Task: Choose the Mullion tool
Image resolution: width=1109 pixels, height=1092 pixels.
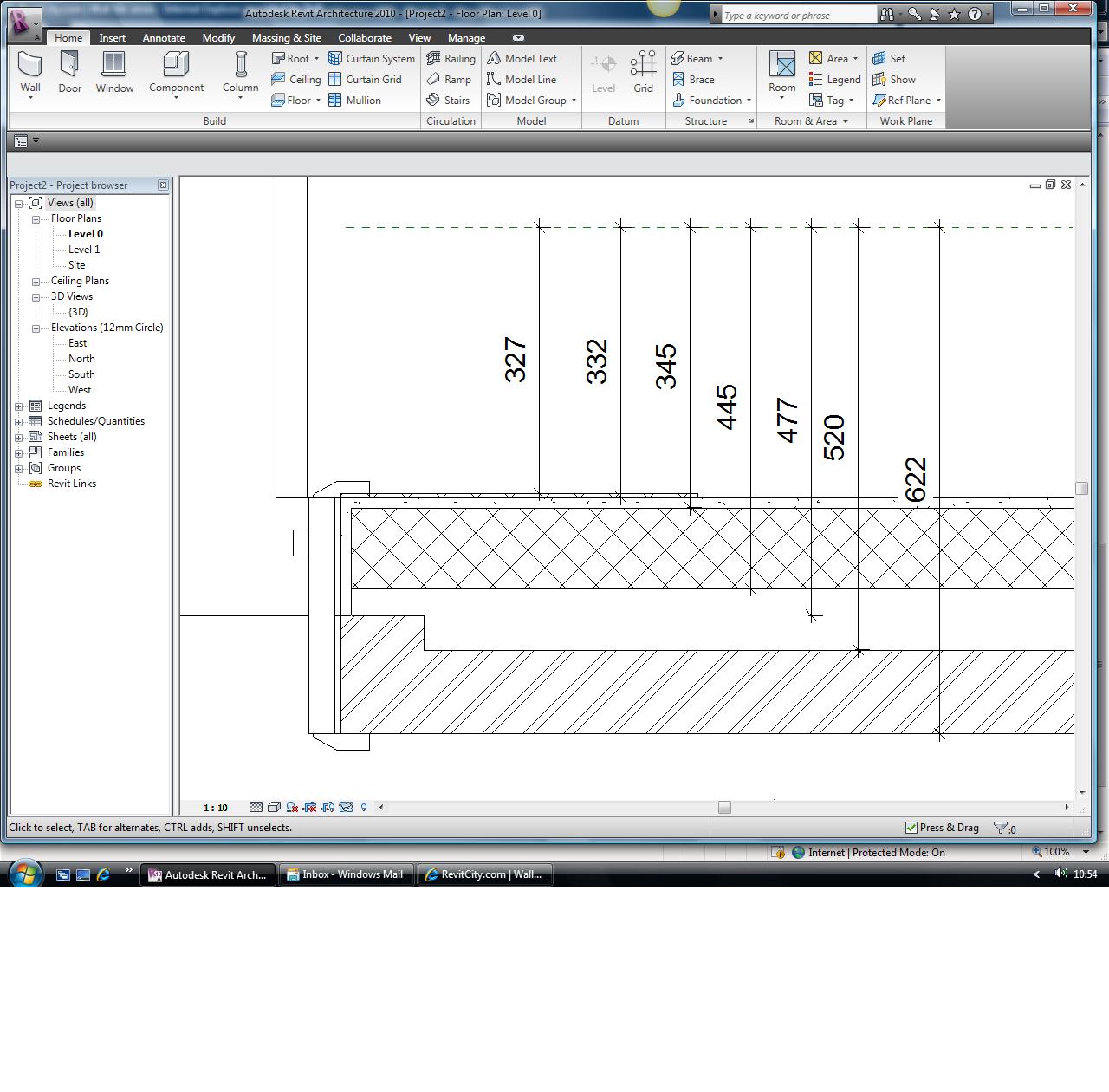Action: pos(354,101)
